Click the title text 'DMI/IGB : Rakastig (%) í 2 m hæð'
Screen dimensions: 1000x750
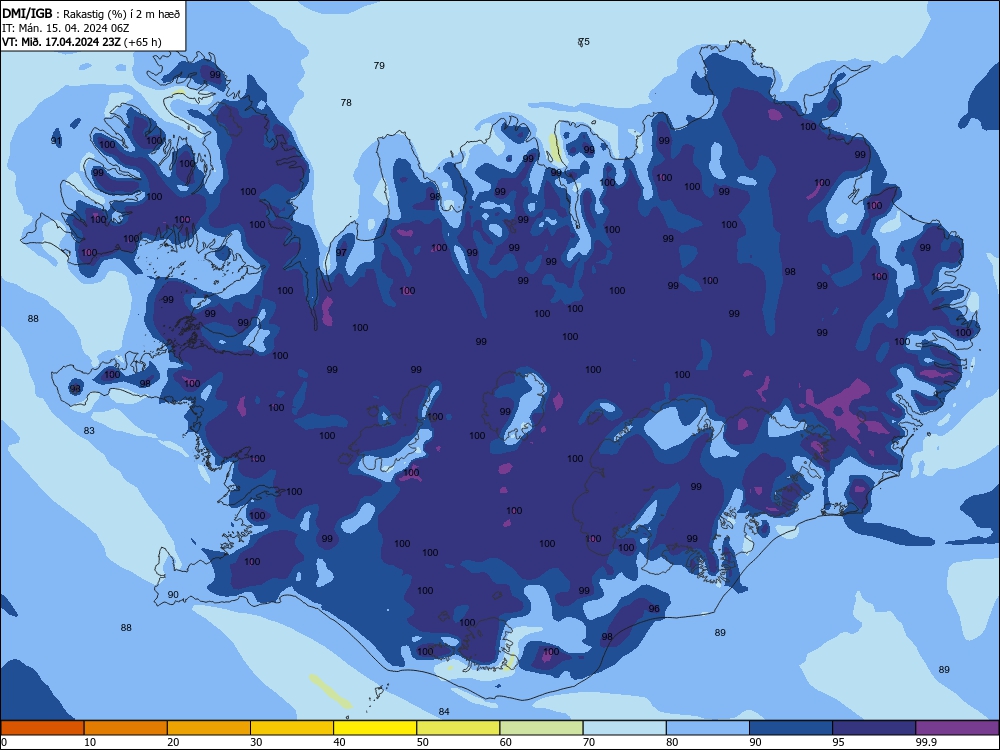[91, 13]
